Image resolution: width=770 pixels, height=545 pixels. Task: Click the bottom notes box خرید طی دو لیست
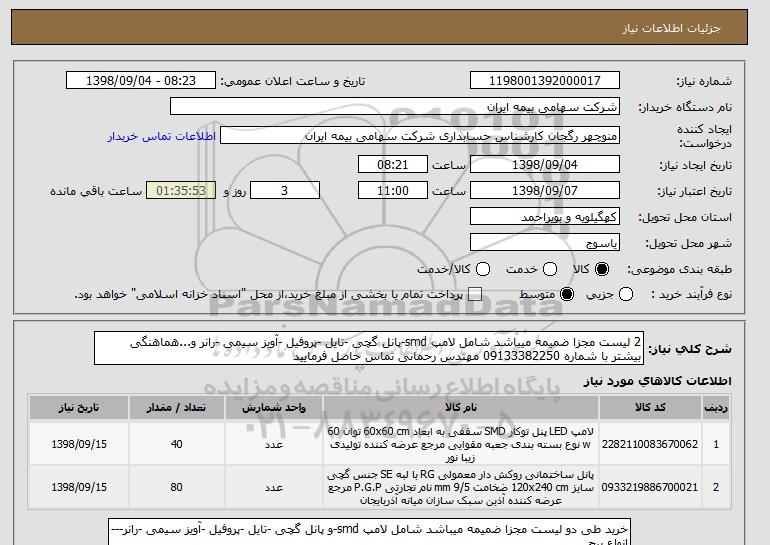click(369, 532)
